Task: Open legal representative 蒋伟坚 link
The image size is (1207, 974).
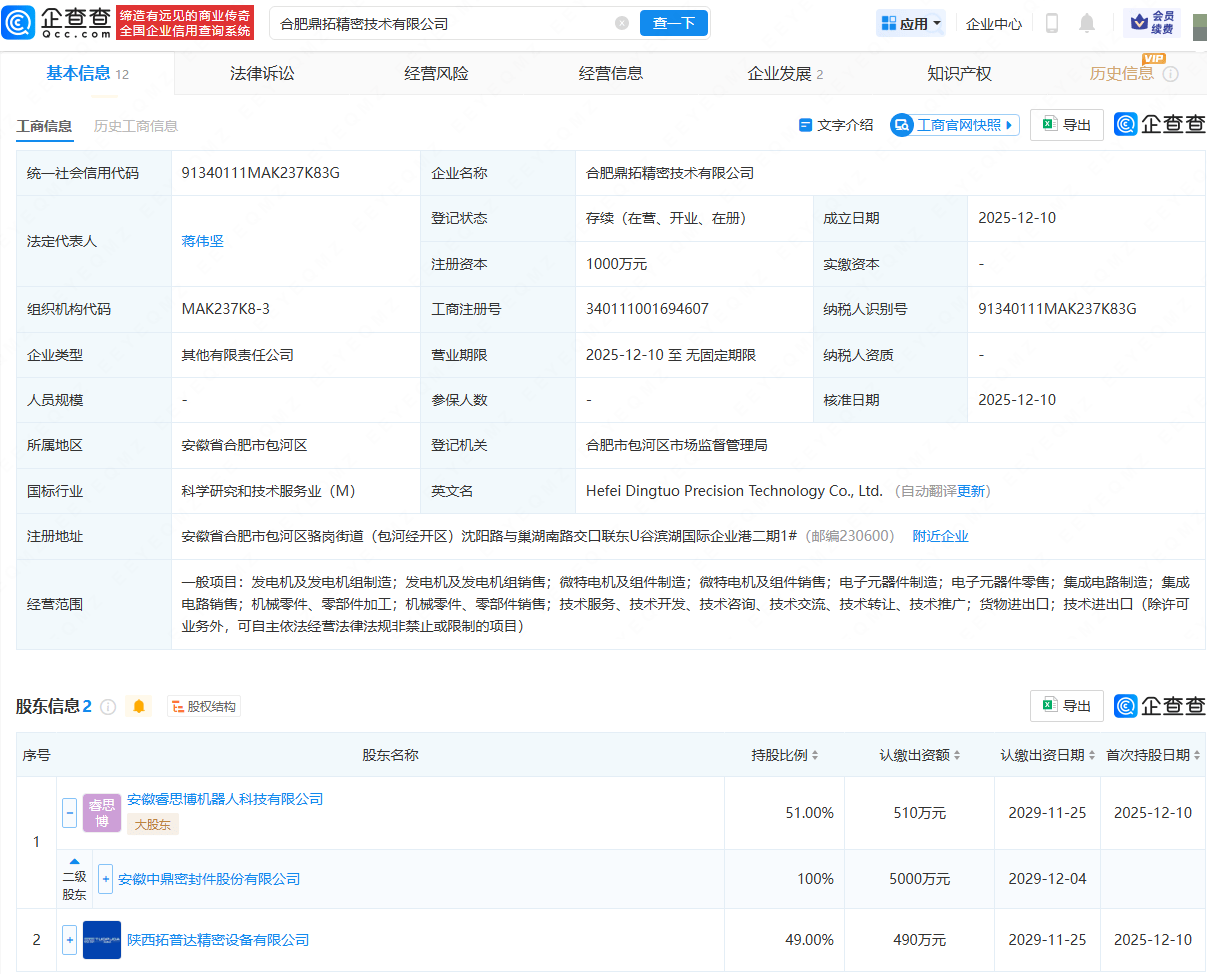Action: point(203,241)
